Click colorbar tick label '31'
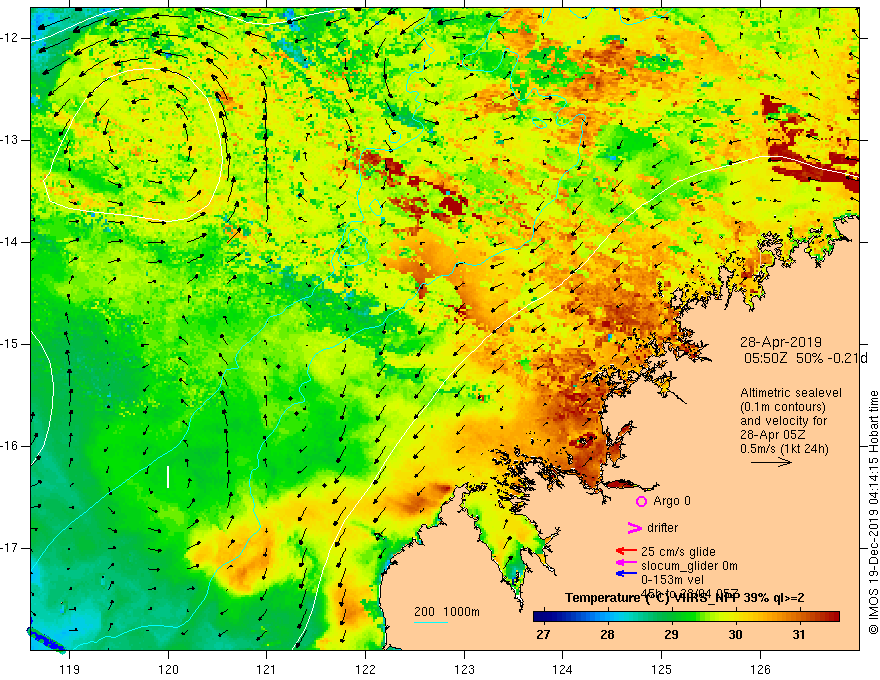880x680 pixels. pos(799,635)
